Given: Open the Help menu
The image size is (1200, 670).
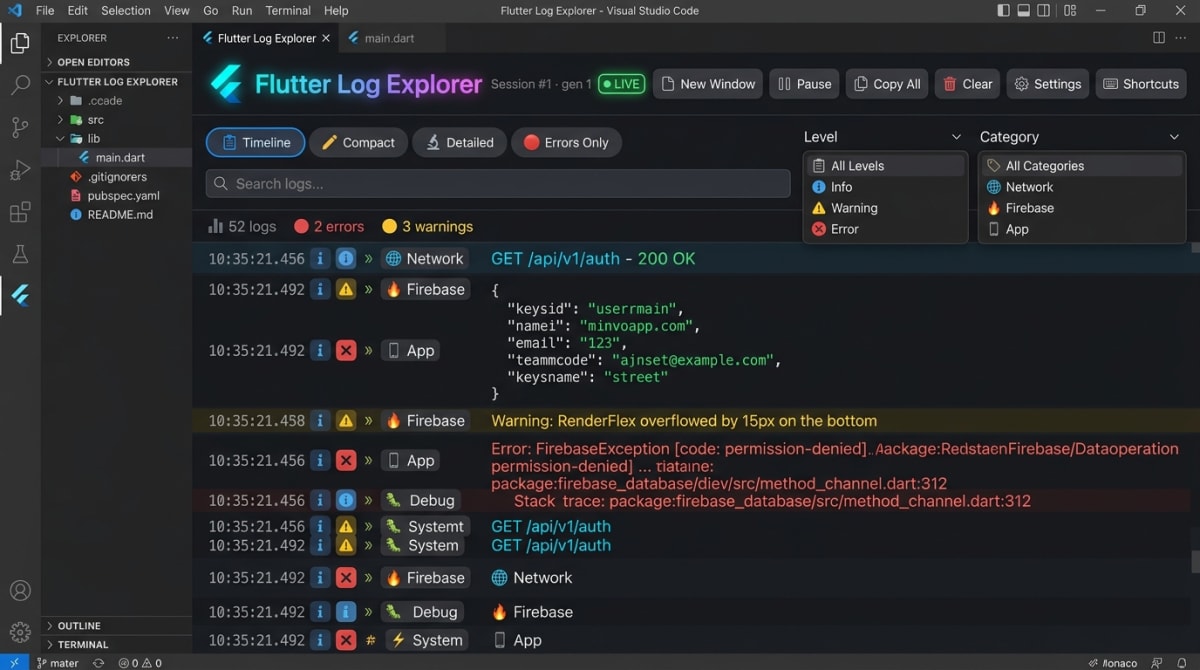Looking at the screenshot, I should 336,10.
